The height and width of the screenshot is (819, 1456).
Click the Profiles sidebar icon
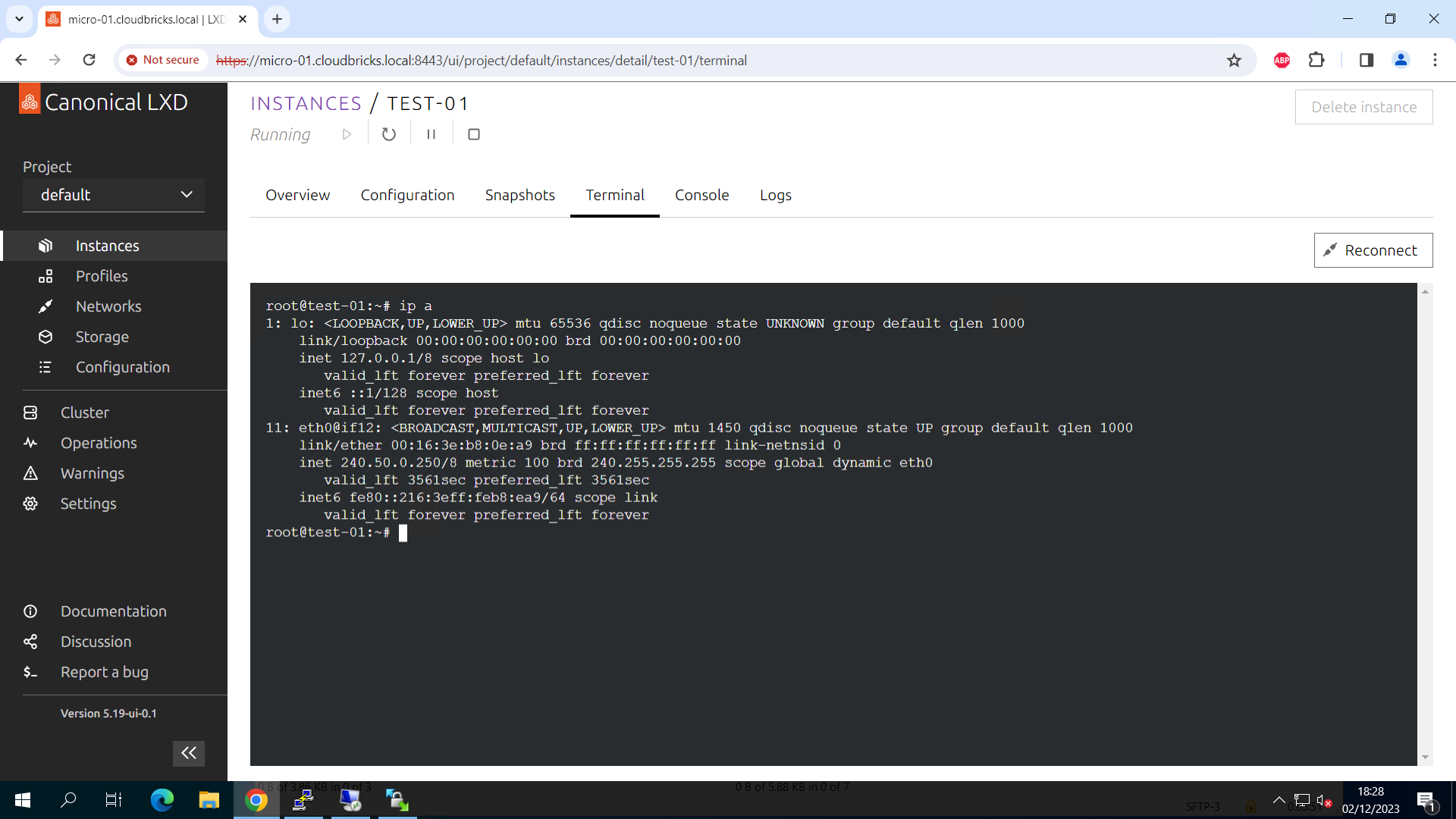coord(45,276)
